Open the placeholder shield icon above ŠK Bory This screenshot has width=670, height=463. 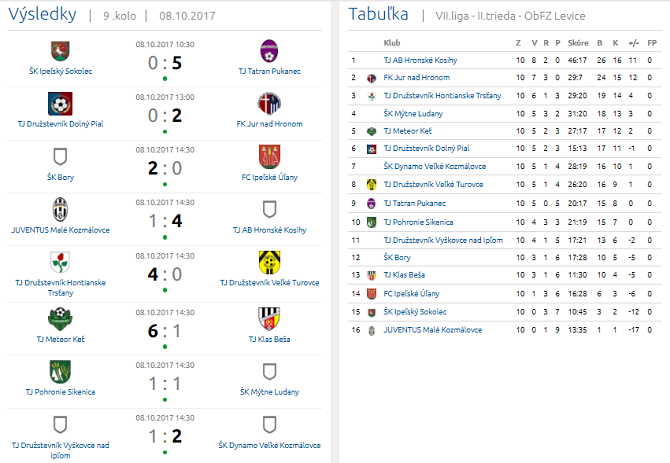tap(60, 156)
